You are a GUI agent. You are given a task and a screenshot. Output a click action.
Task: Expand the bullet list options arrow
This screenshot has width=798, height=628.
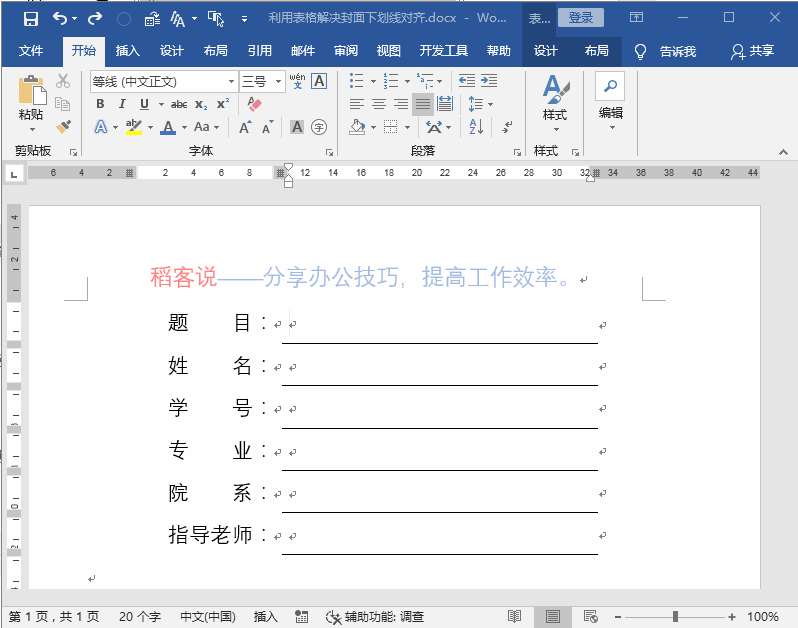tap(373, 81)
